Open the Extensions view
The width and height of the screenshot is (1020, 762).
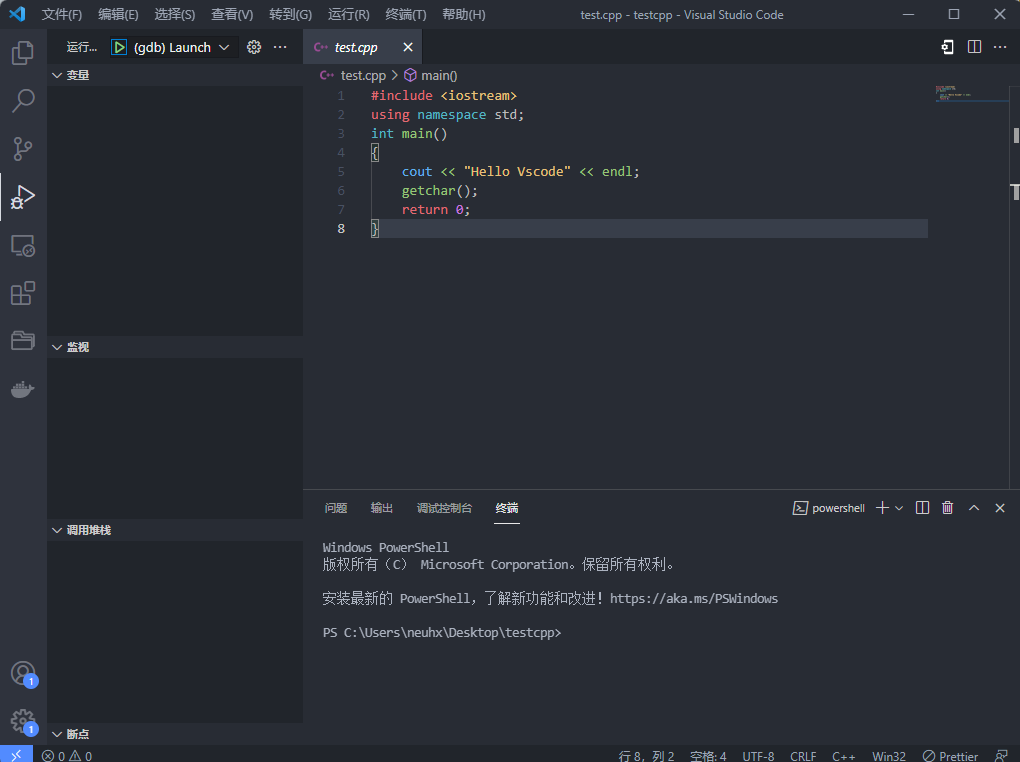23,293
